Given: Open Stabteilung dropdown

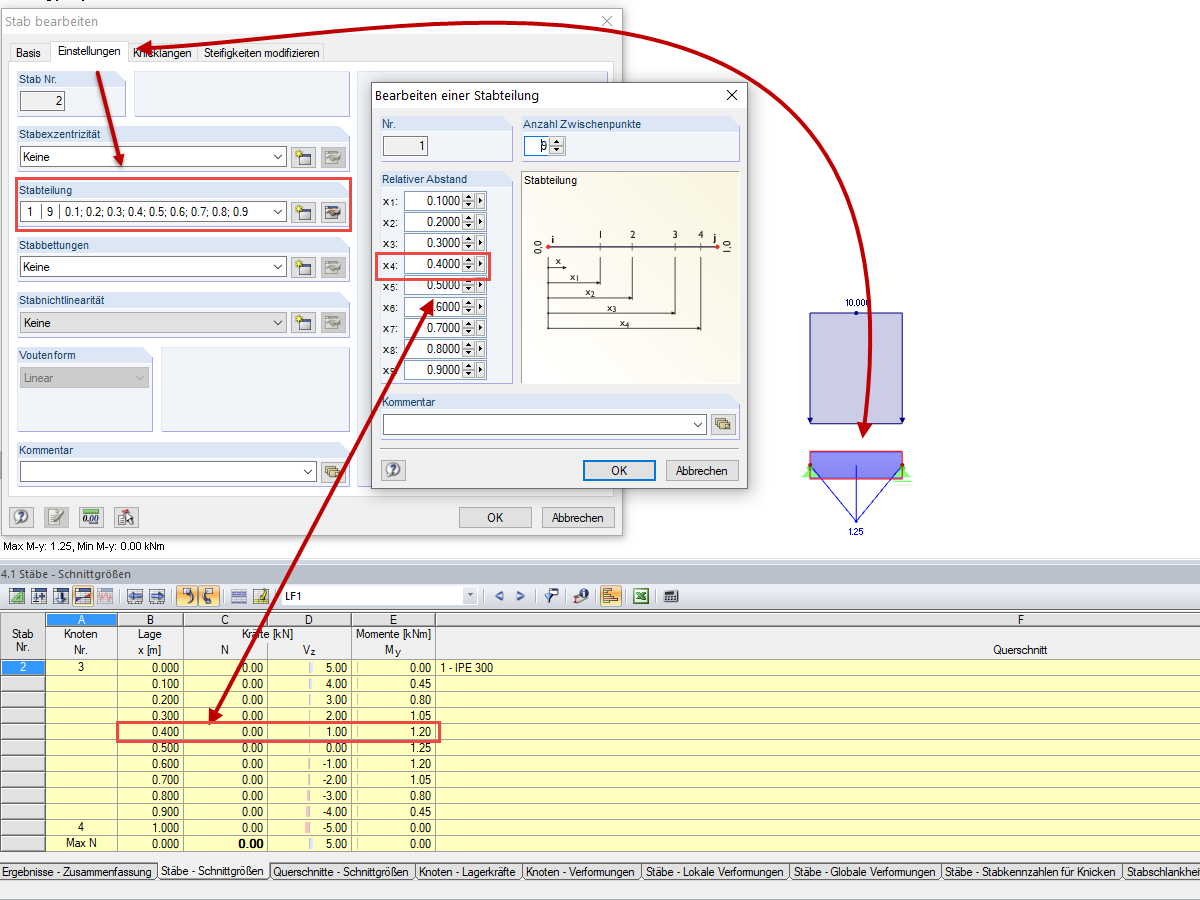Looking at the screenshot, I should (278, 212).
